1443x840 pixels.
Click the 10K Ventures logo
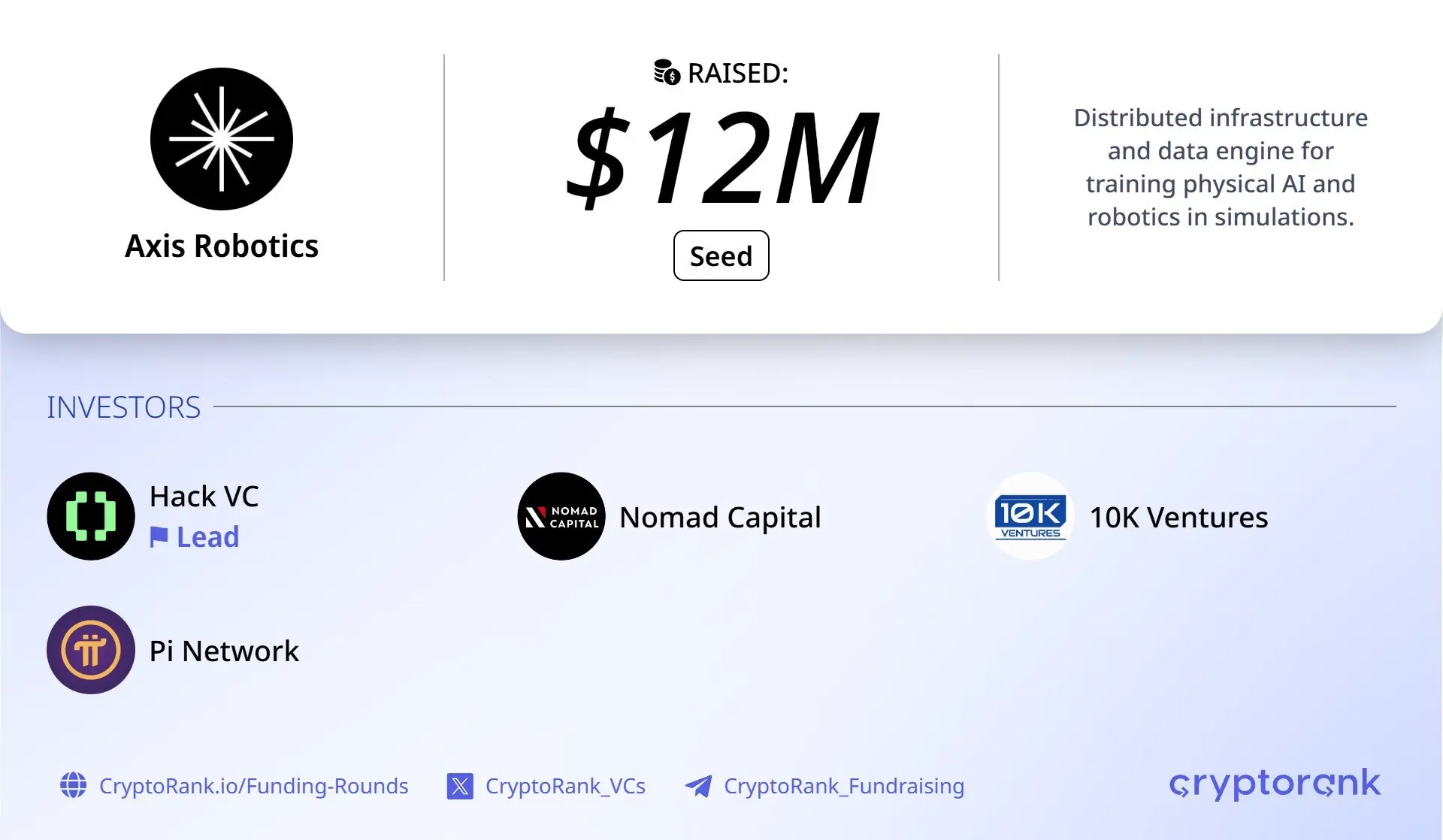(1030, 516)
